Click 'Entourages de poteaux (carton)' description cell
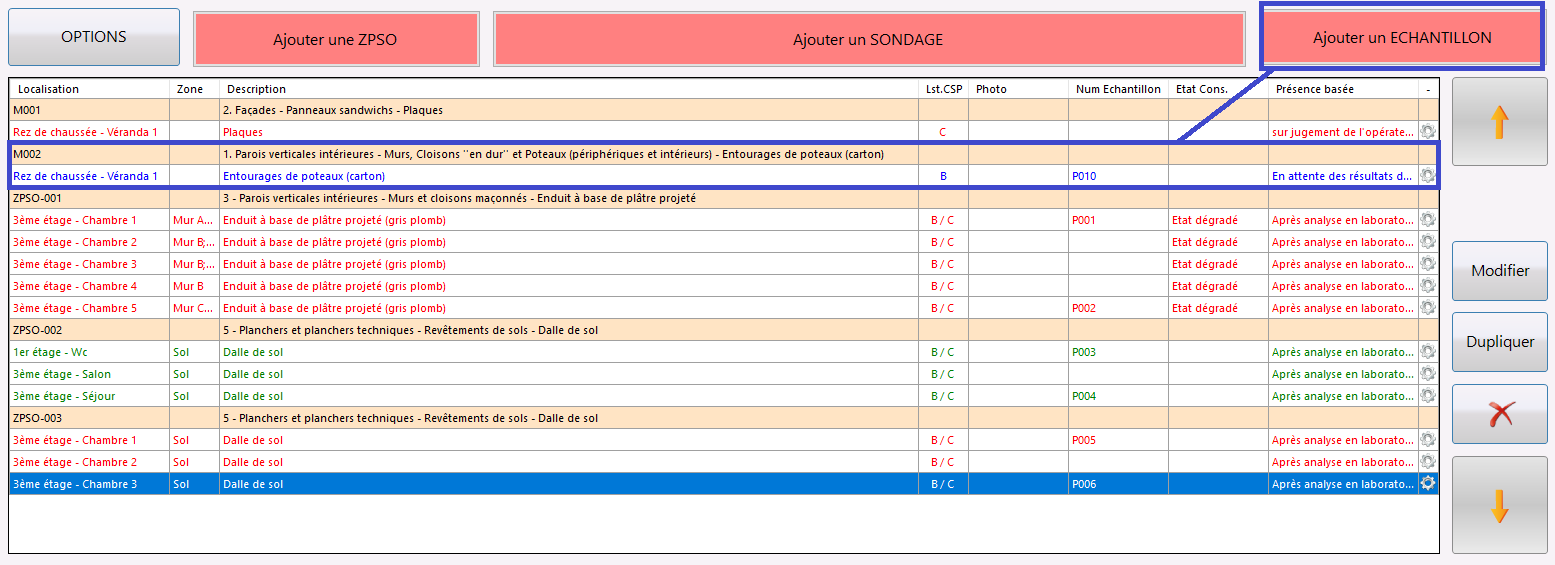The height and width of the screenshot is (565, 1555). (569, 176)
